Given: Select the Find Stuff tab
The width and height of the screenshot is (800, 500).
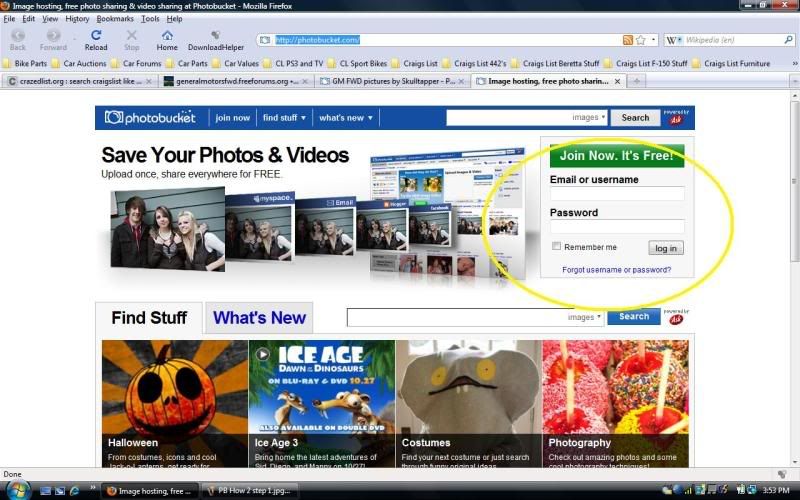Looking at the screenshot, I should 149,317.
